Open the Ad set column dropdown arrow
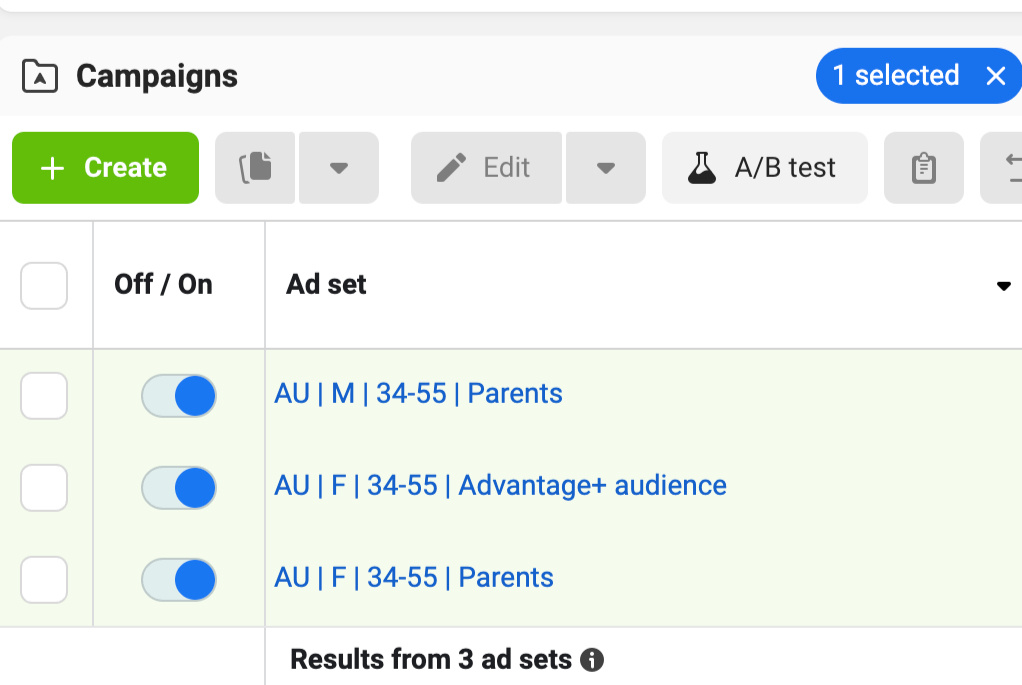The width and height of the screenshot is (1022, 685). click(x=1003, y=287)
